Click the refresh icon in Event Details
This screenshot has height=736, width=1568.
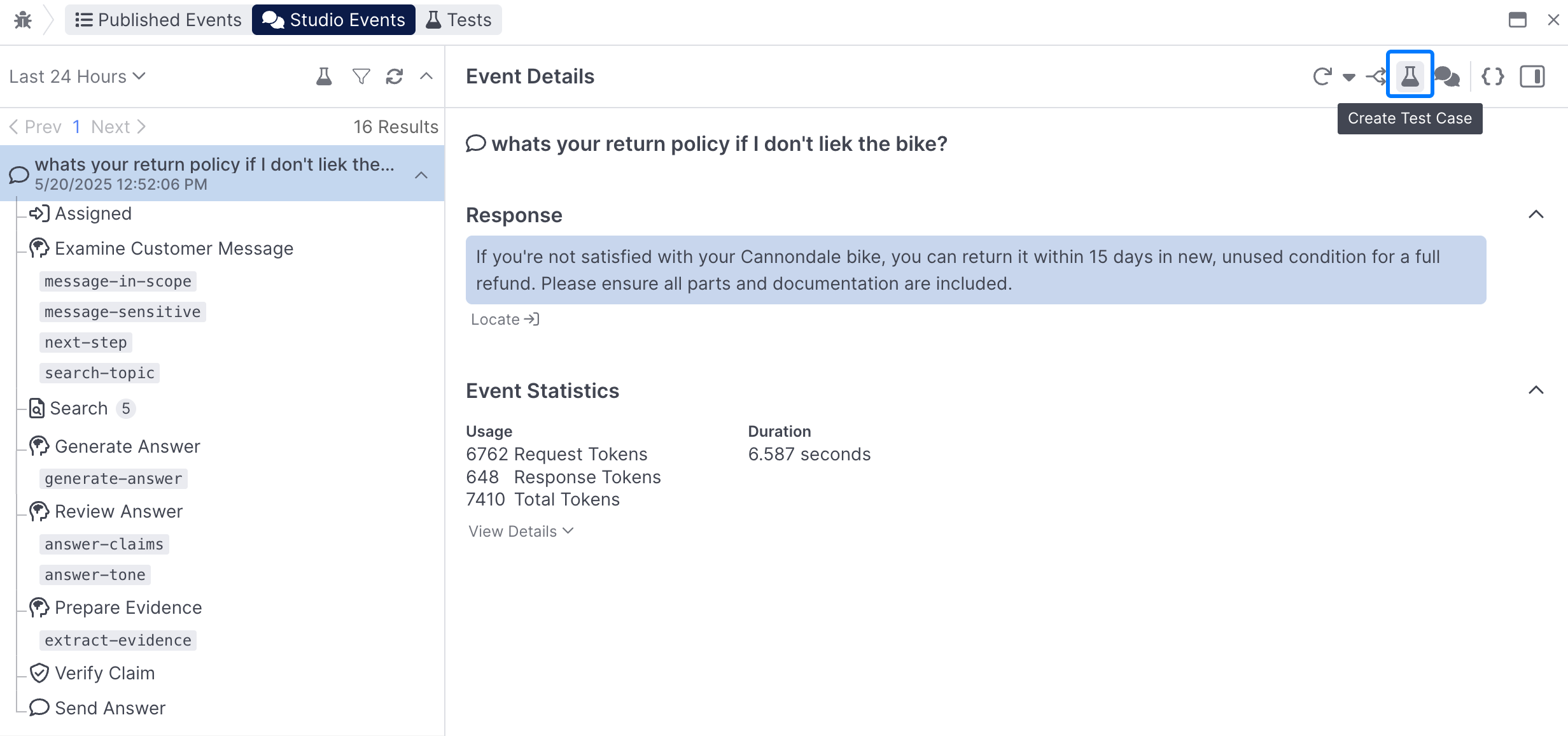click(x=1322, y=76)
